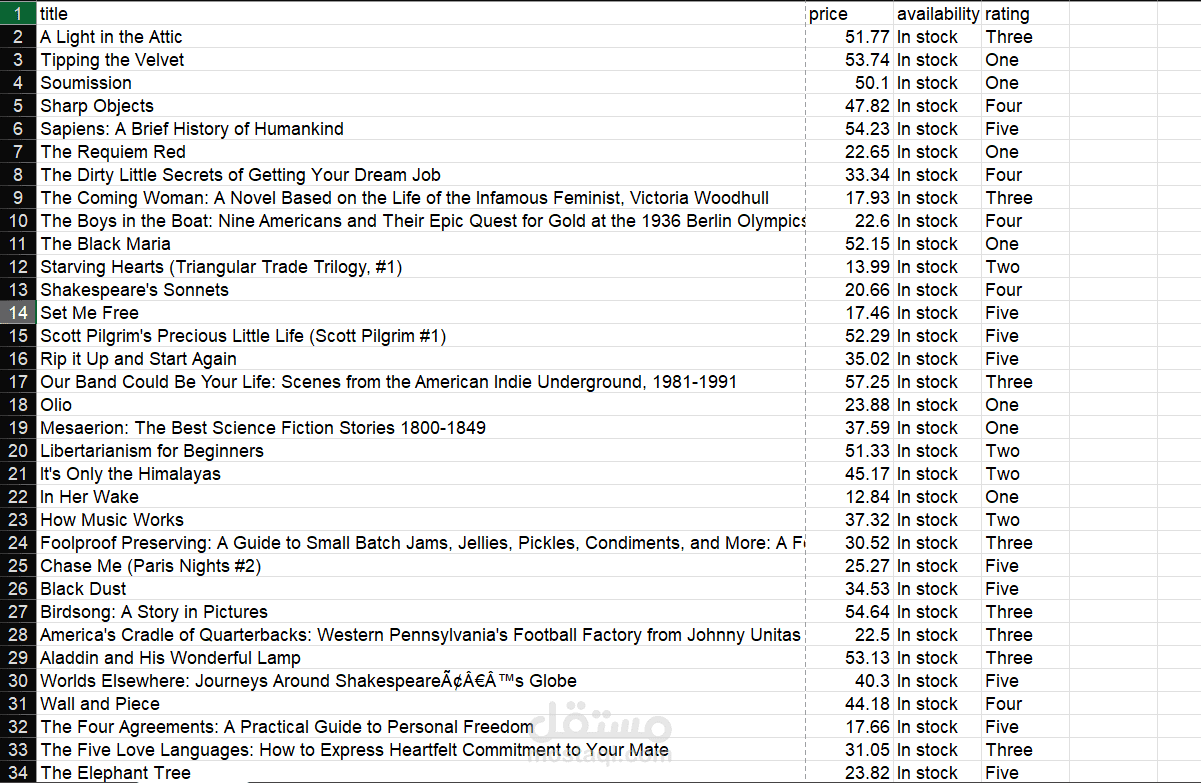Select the price cell 57.25
Image resolution: width=1201 pixels, height=783 pixels.
point(850,382)
